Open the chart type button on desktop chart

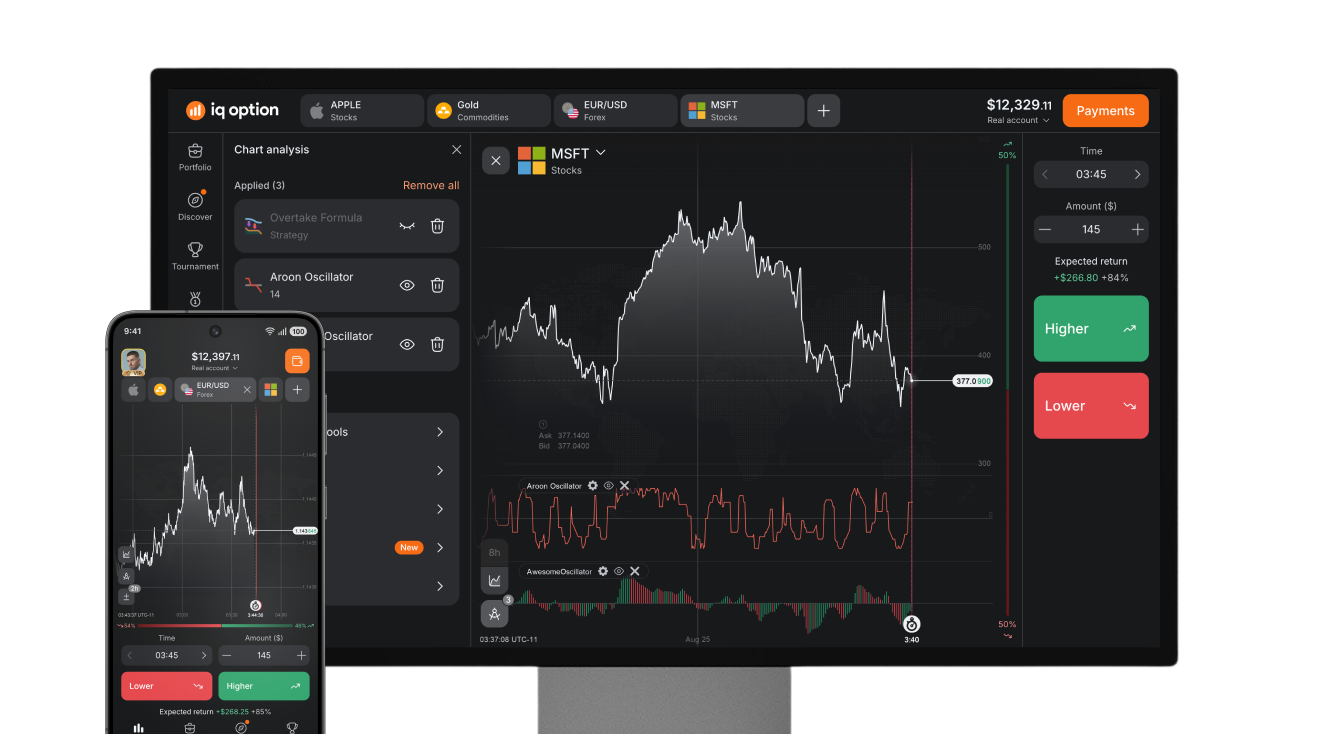coord(494,580)
